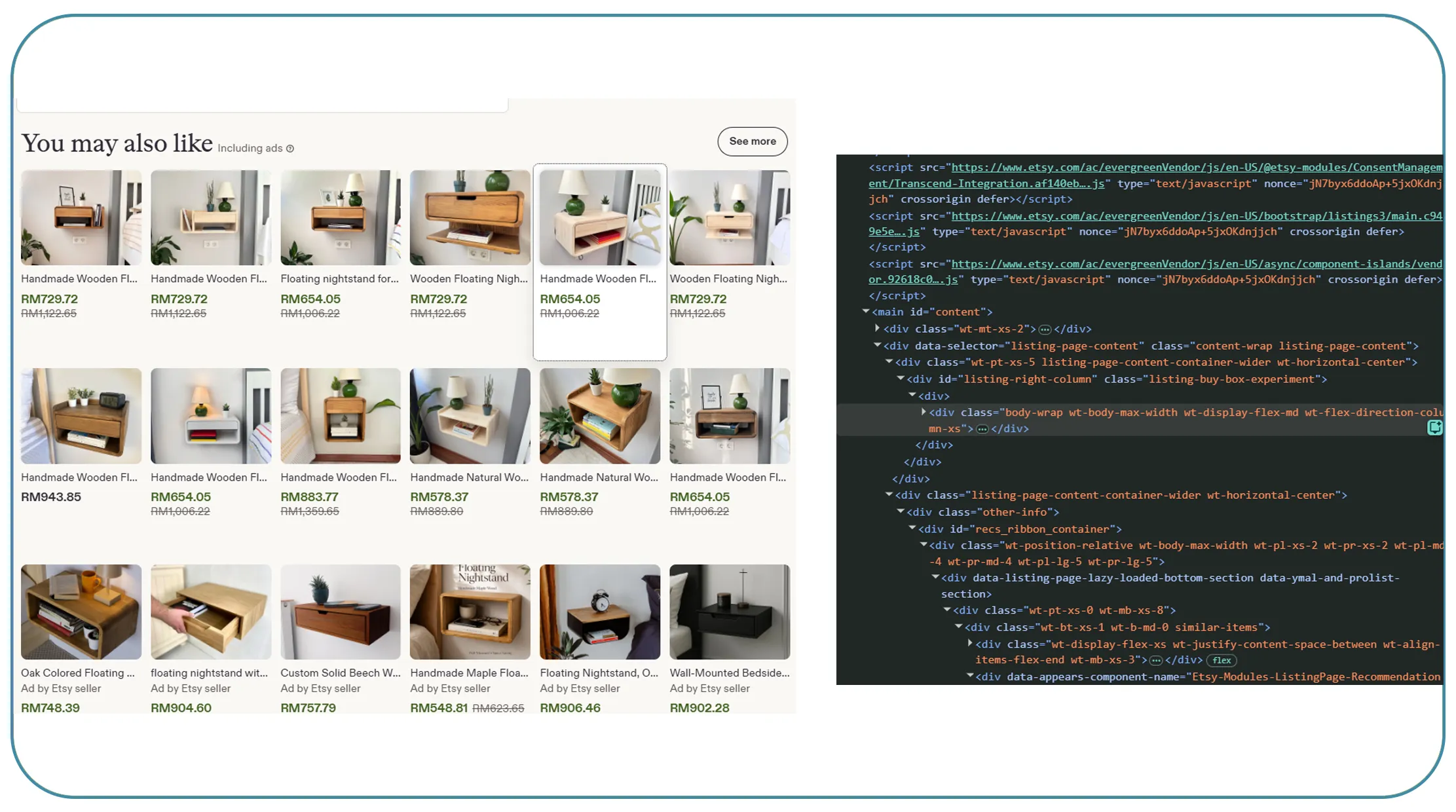Click the See more button

point(752,141)
